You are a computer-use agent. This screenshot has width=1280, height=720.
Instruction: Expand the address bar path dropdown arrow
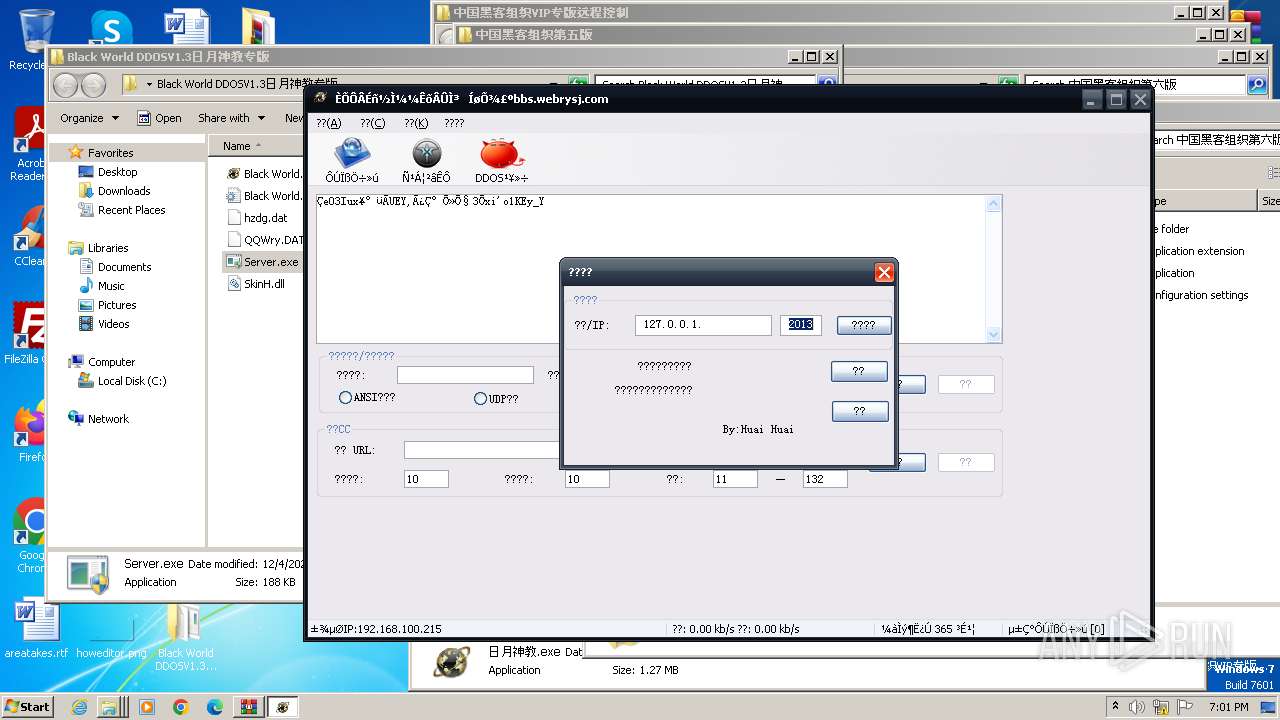click(x=149, y=85)
